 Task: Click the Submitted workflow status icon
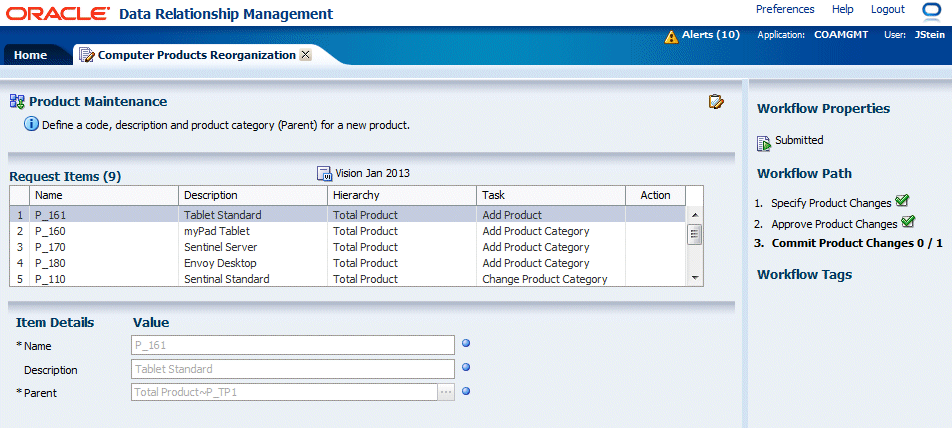[x=764, y=142]
